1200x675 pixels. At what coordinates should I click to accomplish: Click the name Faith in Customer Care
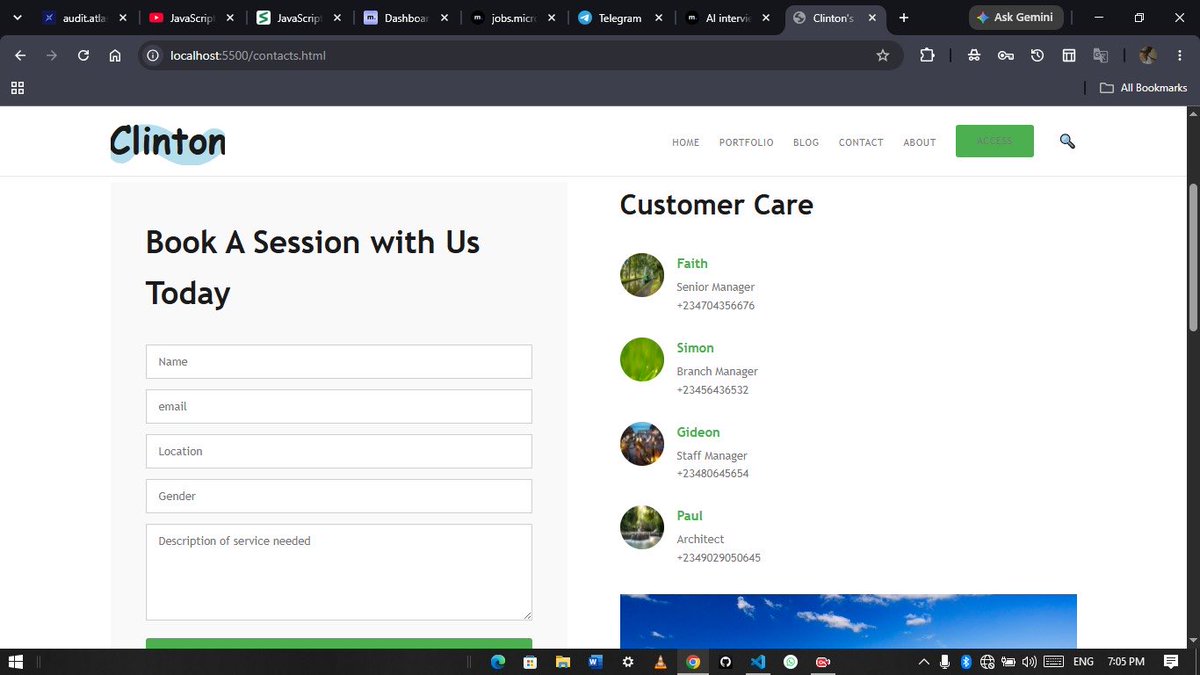[x=692, y=264]
